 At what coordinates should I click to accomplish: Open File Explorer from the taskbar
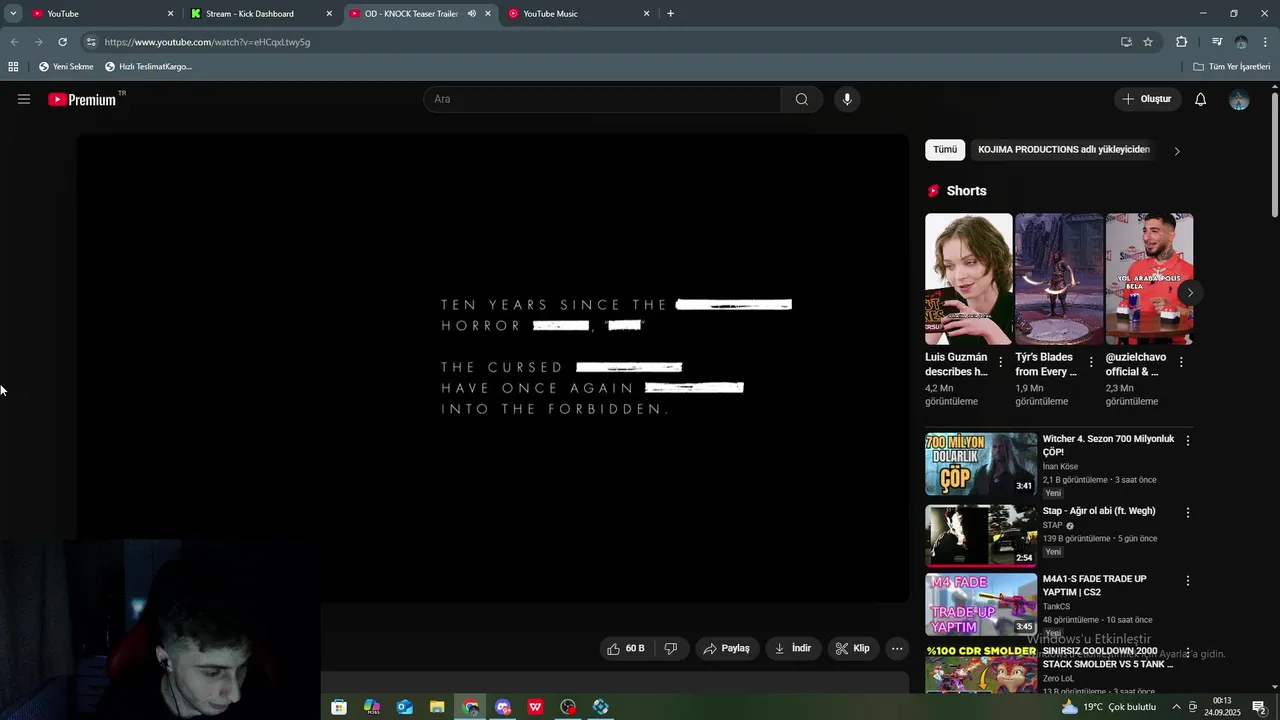437,707
